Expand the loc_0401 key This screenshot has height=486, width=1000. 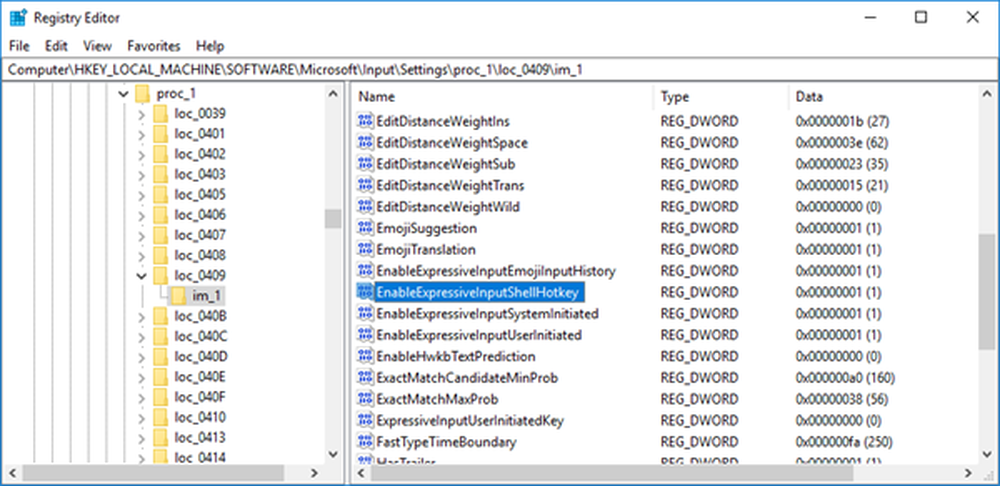tap(142, 134)
